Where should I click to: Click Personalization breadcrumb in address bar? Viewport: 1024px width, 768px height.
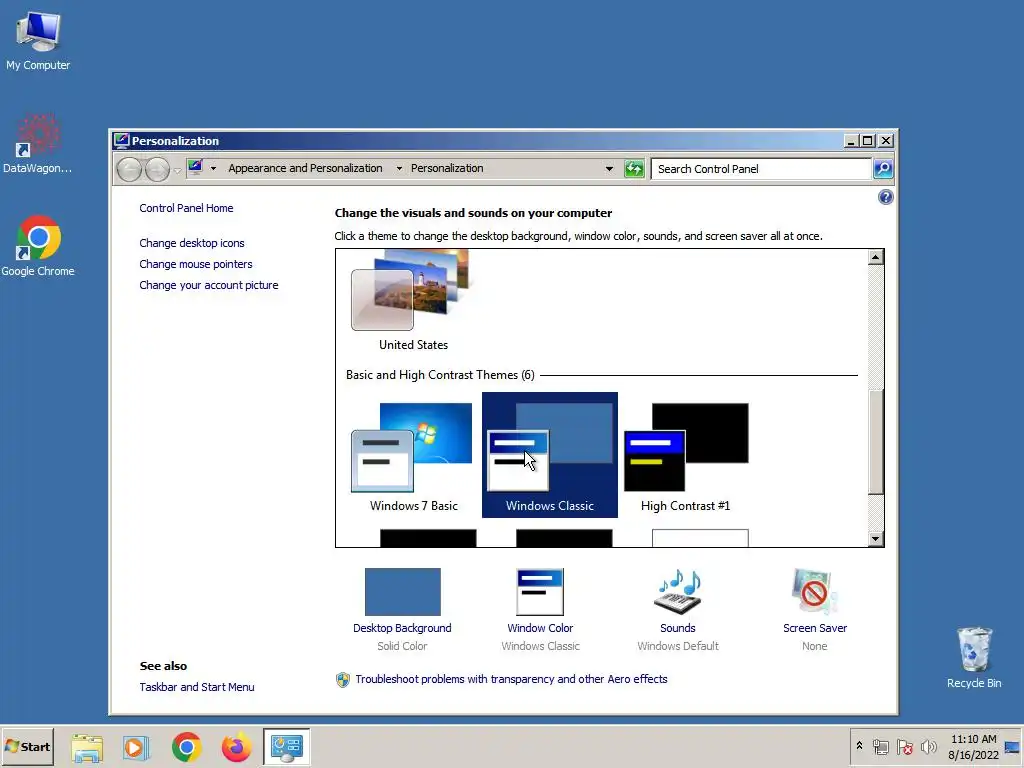pyautogui.click(x=447, y=168)
